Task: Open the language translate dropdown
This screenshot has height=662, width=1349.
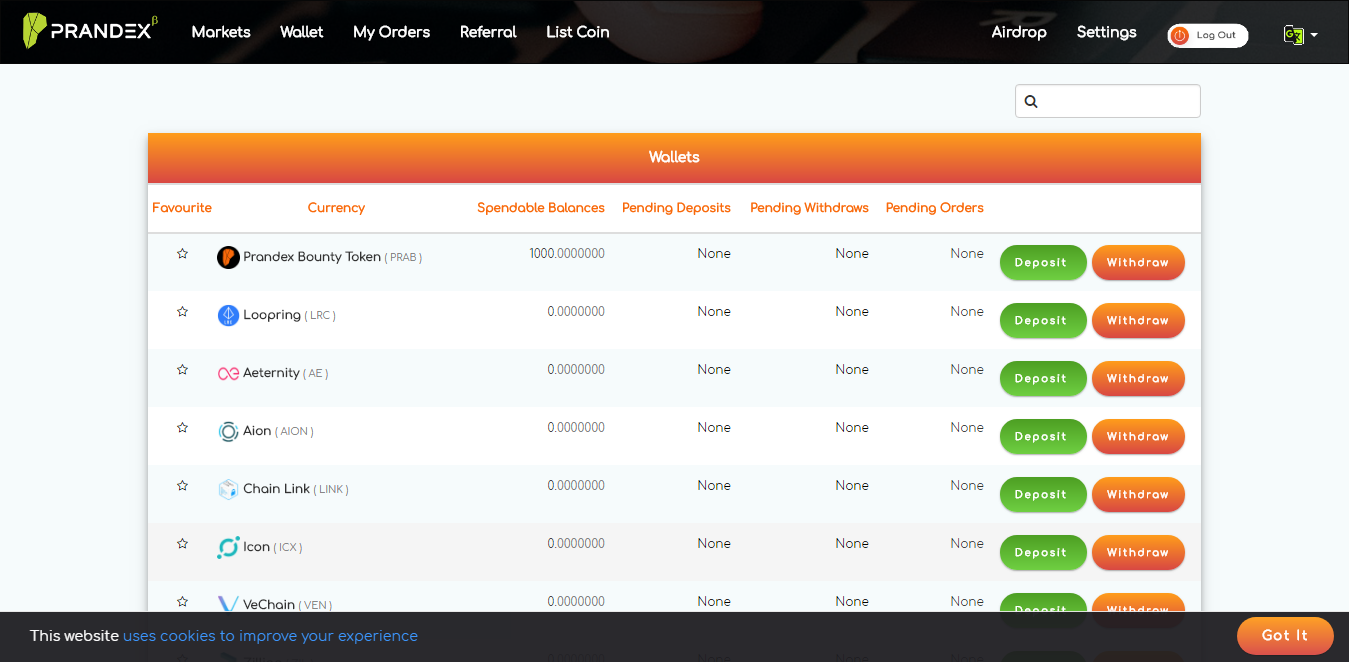Action: point(1300,35)
